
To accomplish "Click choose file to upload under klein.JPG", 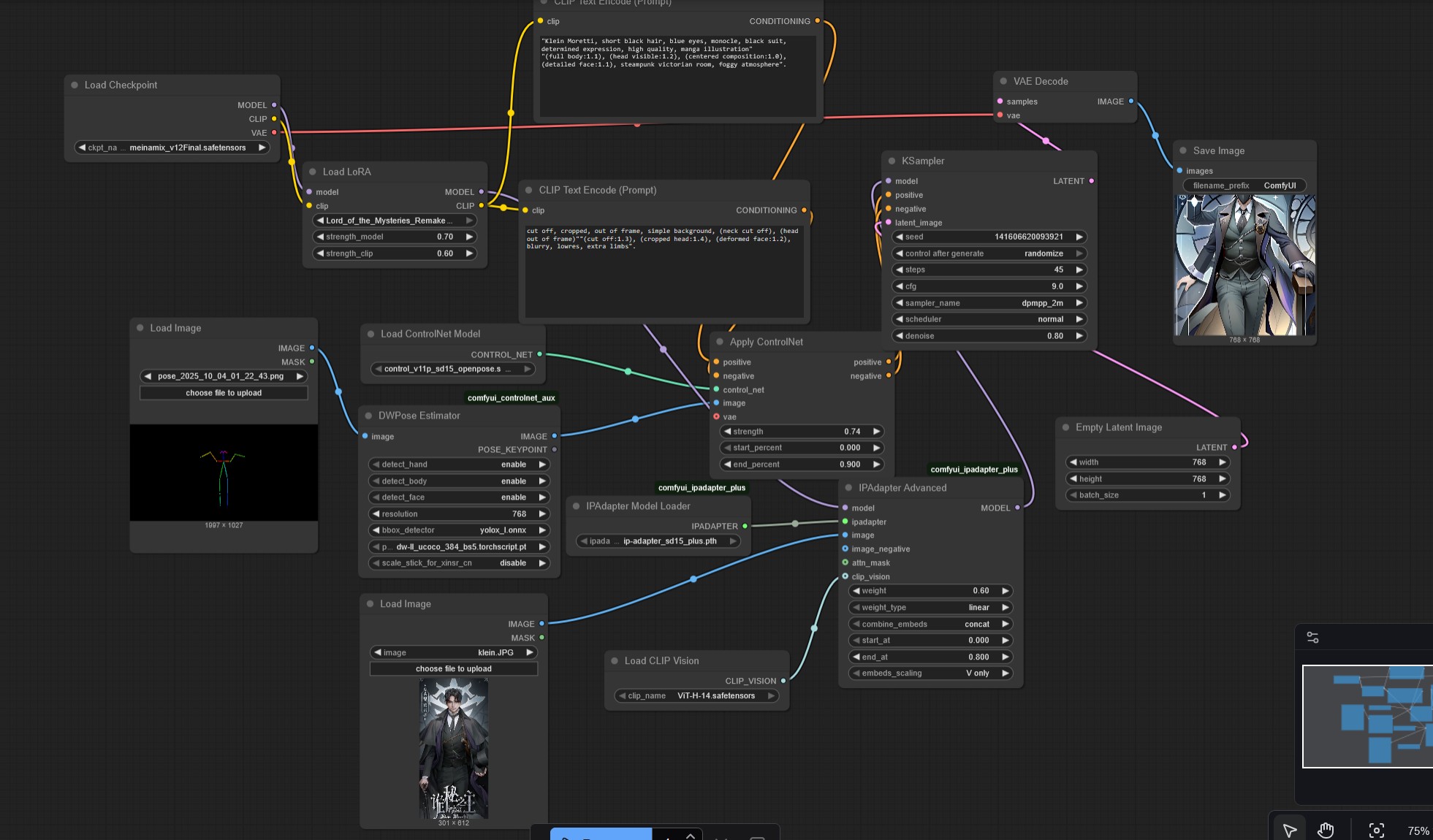I will point(454,669).
